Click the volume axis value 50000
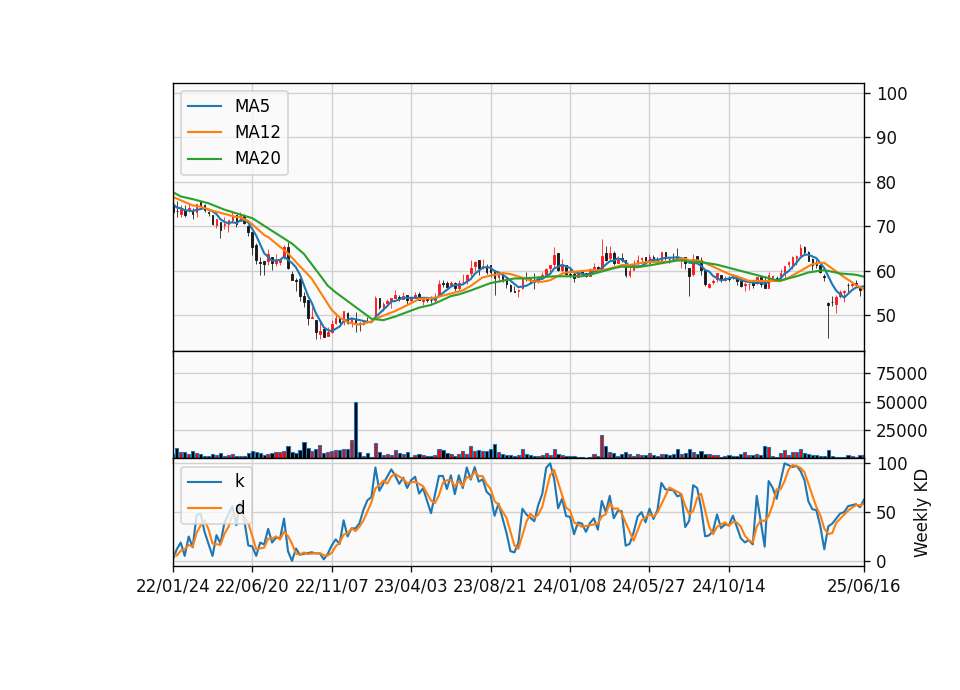 coord(902,403)
